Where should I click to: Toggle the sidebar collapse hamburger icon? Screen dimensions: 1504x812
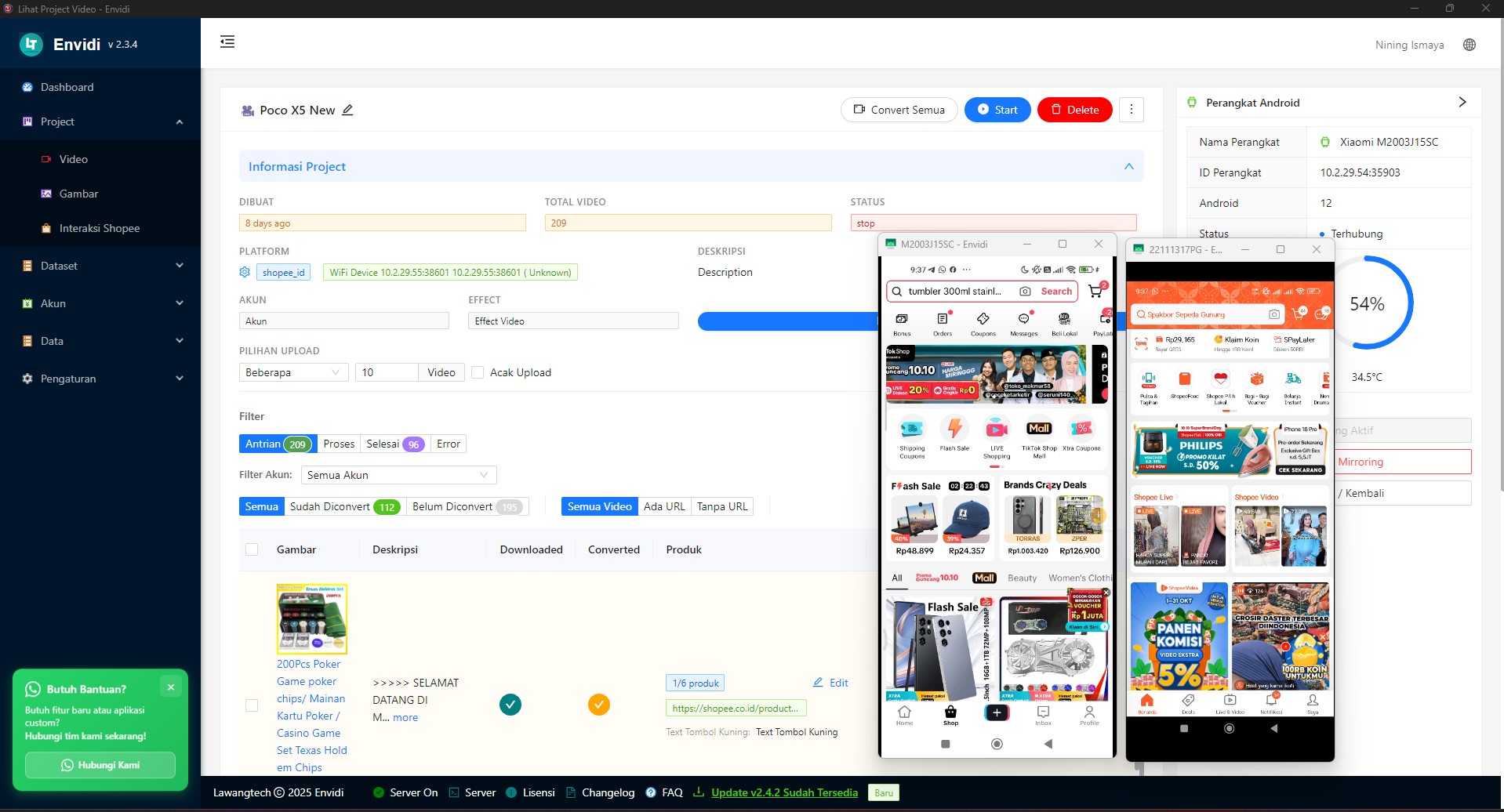coord(227,42)
